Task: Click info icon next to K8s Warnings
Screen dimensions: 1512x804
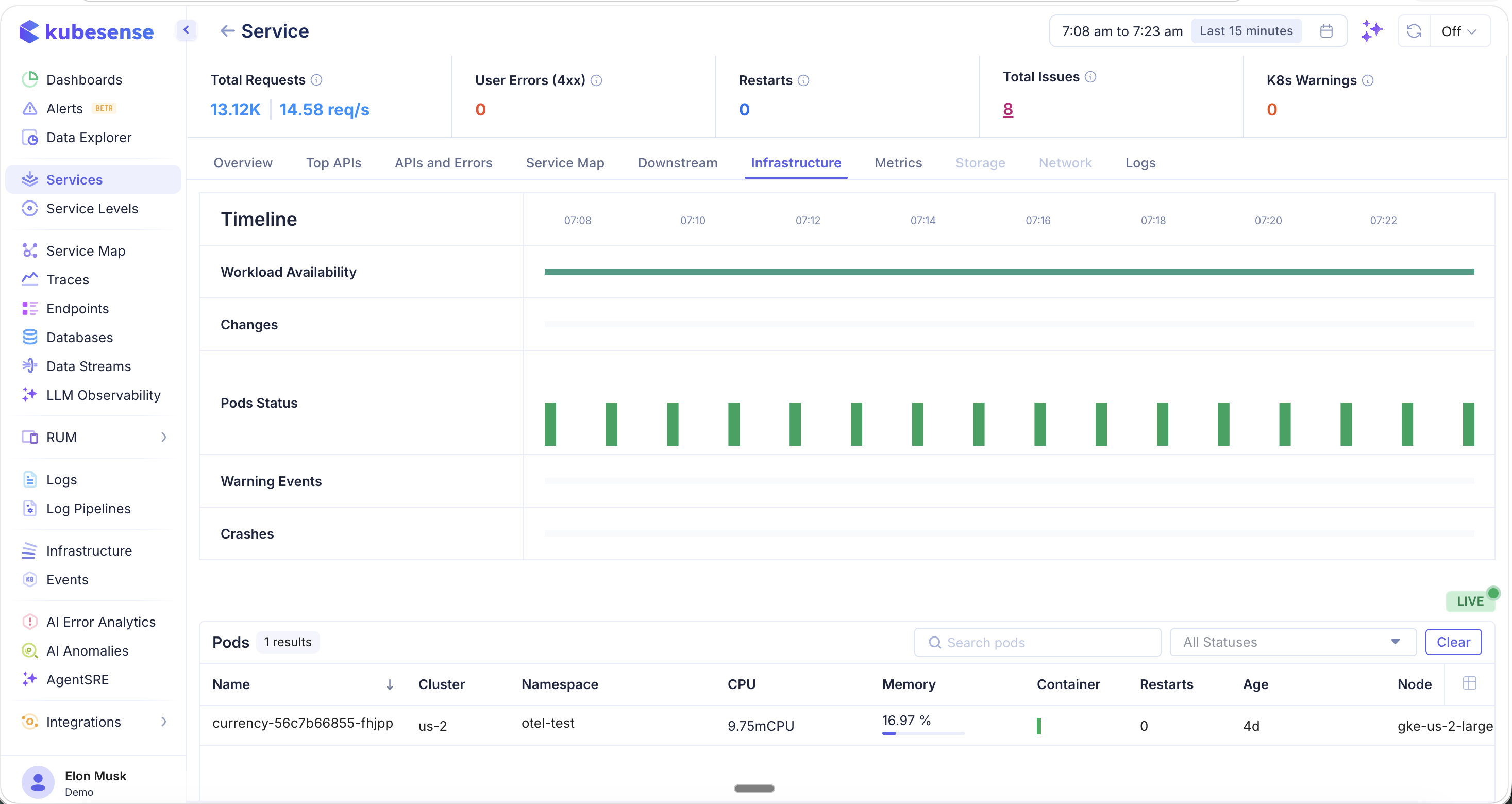Action: click(1368, 80)
